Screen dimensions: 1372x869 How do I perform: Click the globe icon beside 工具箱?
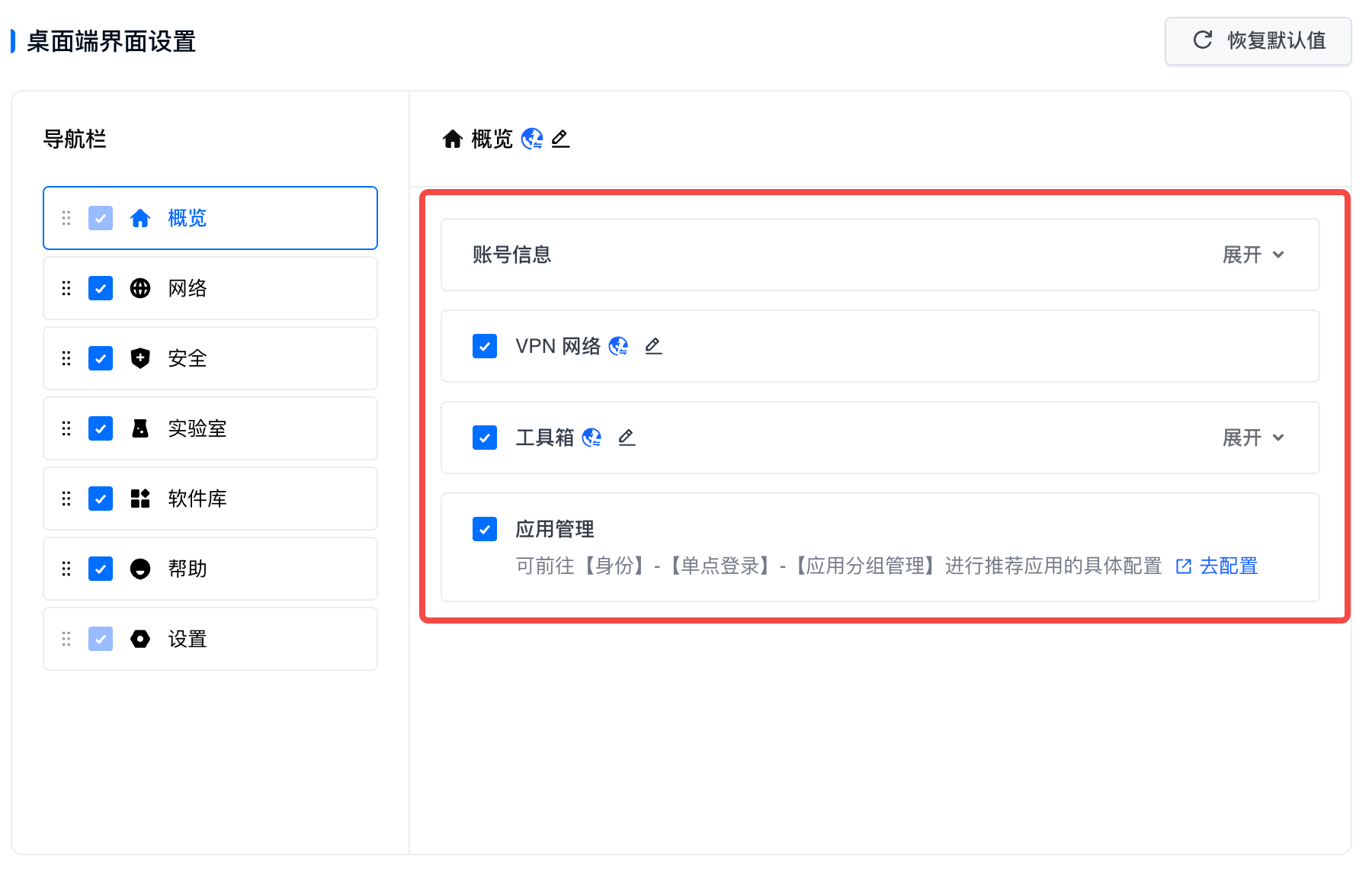coord(591,438)
